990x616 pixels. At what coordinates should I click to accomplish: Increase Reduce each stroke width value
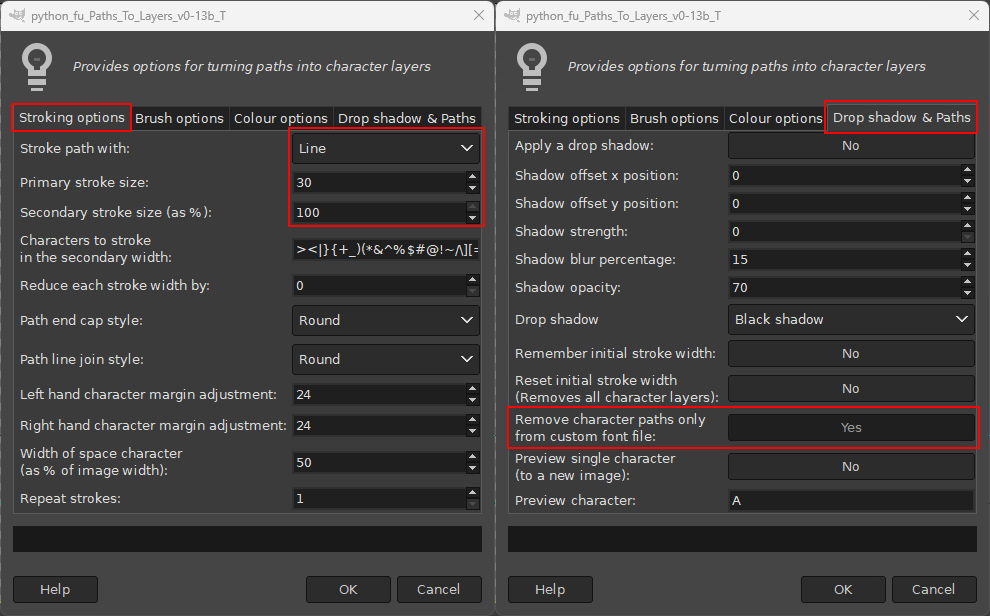472,280
